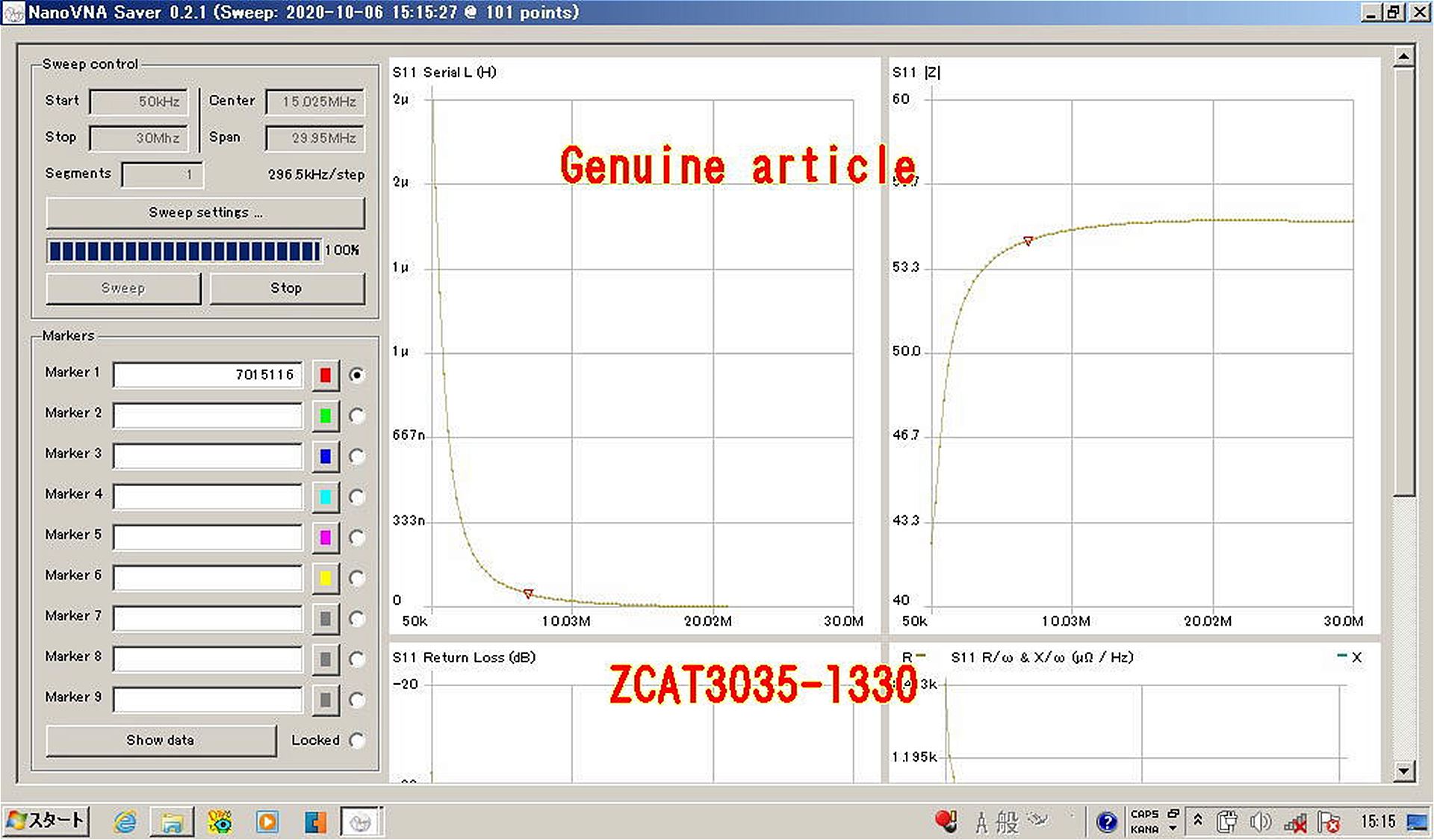The width and height of the screenshot is (1434, 840).
Task: Click the Marker 7 frequency field
Action: coord(208,618)
